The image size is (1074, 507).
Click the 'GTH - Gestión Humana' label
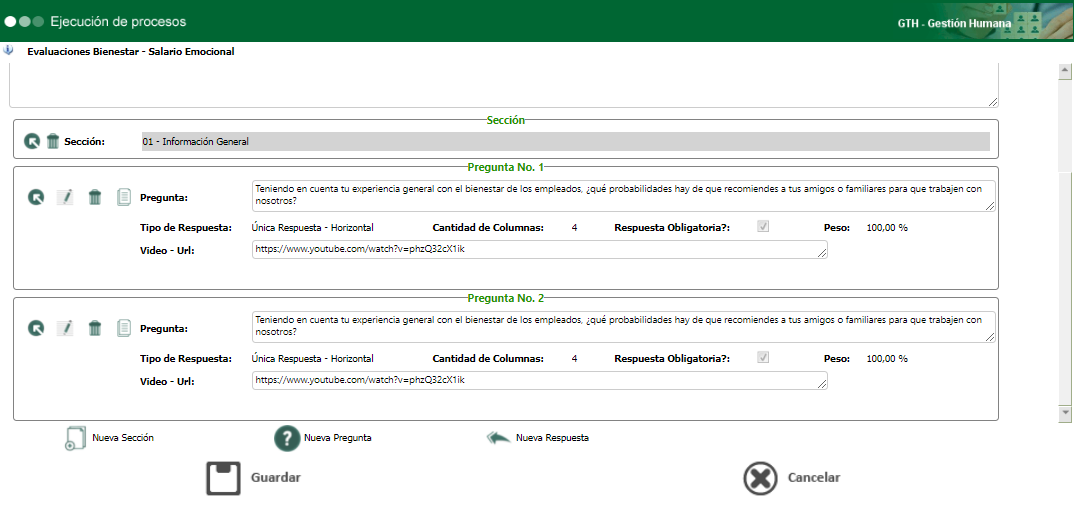(x=954, y=23)
